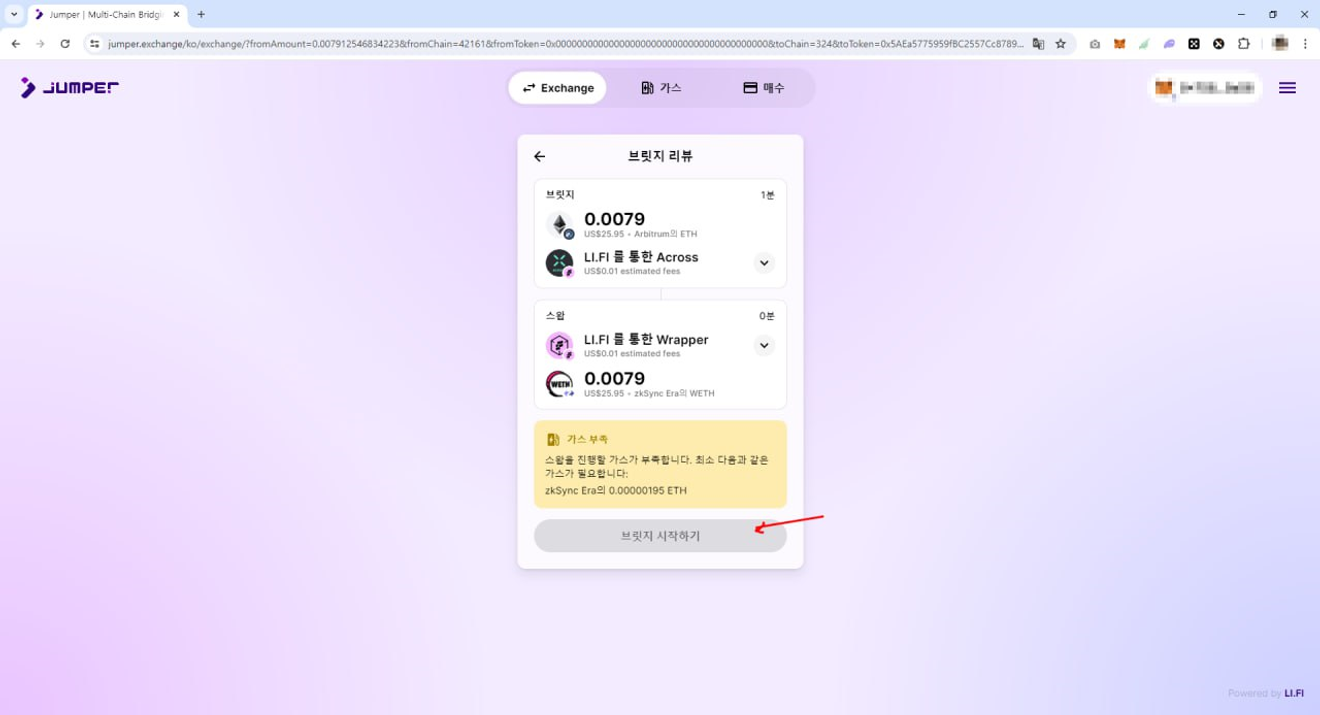Click the LI.FI Wrapper logo icon
The image size is (1320, 715).
point(560,346)
